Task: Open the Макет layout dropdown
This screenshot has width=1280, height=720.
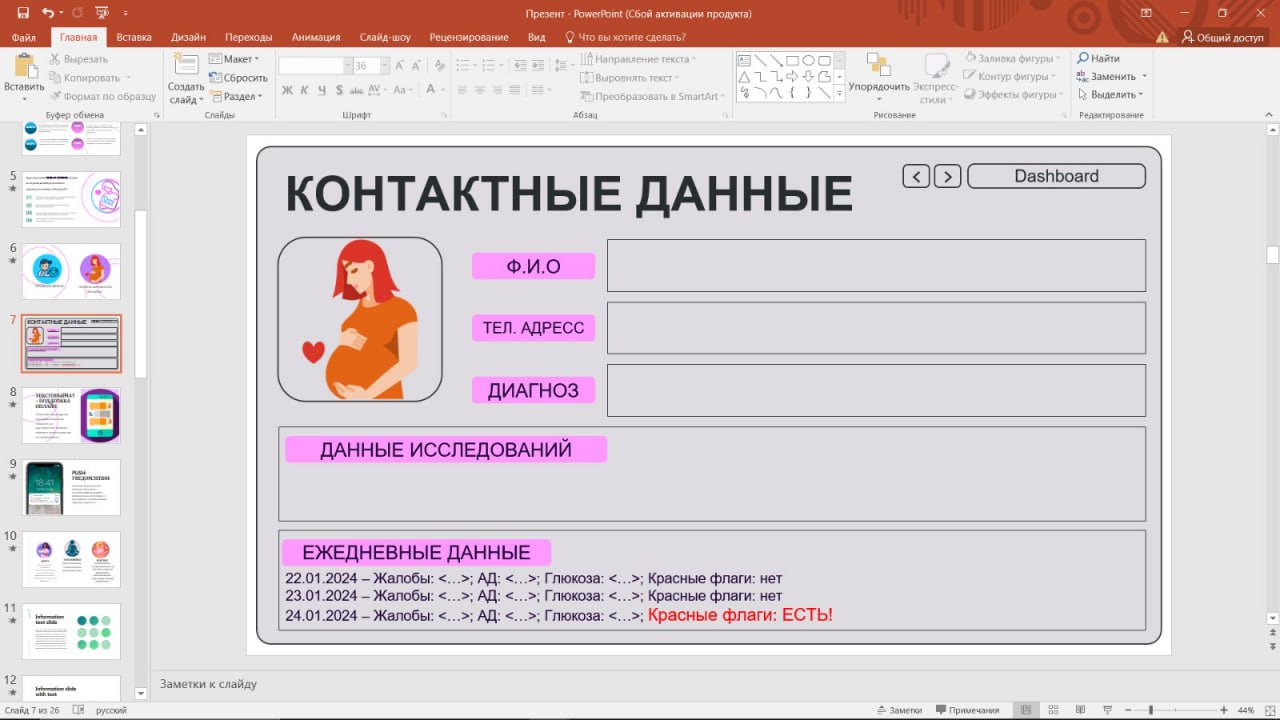Action: click(x=234, y=59)
